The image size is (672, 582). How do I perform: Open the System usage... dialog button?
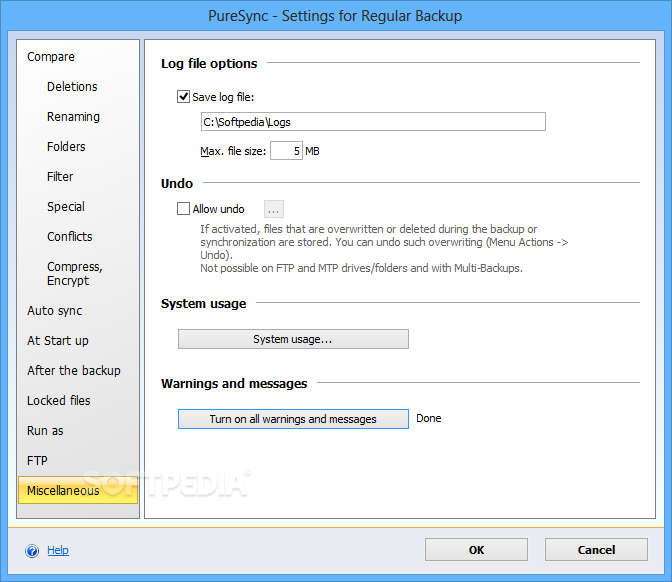[293, 339]
